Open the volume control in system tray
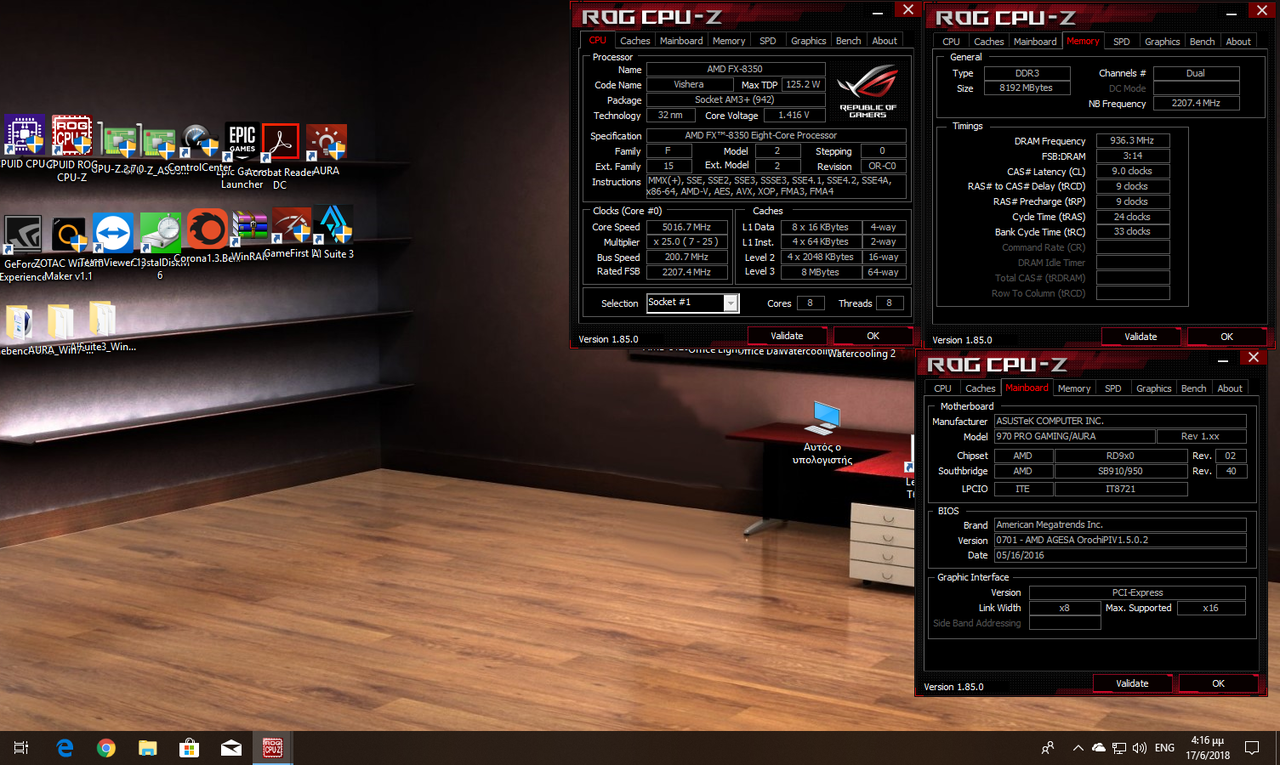The height and width of the screenshot is (765, 1280). tap(1141, 748)
